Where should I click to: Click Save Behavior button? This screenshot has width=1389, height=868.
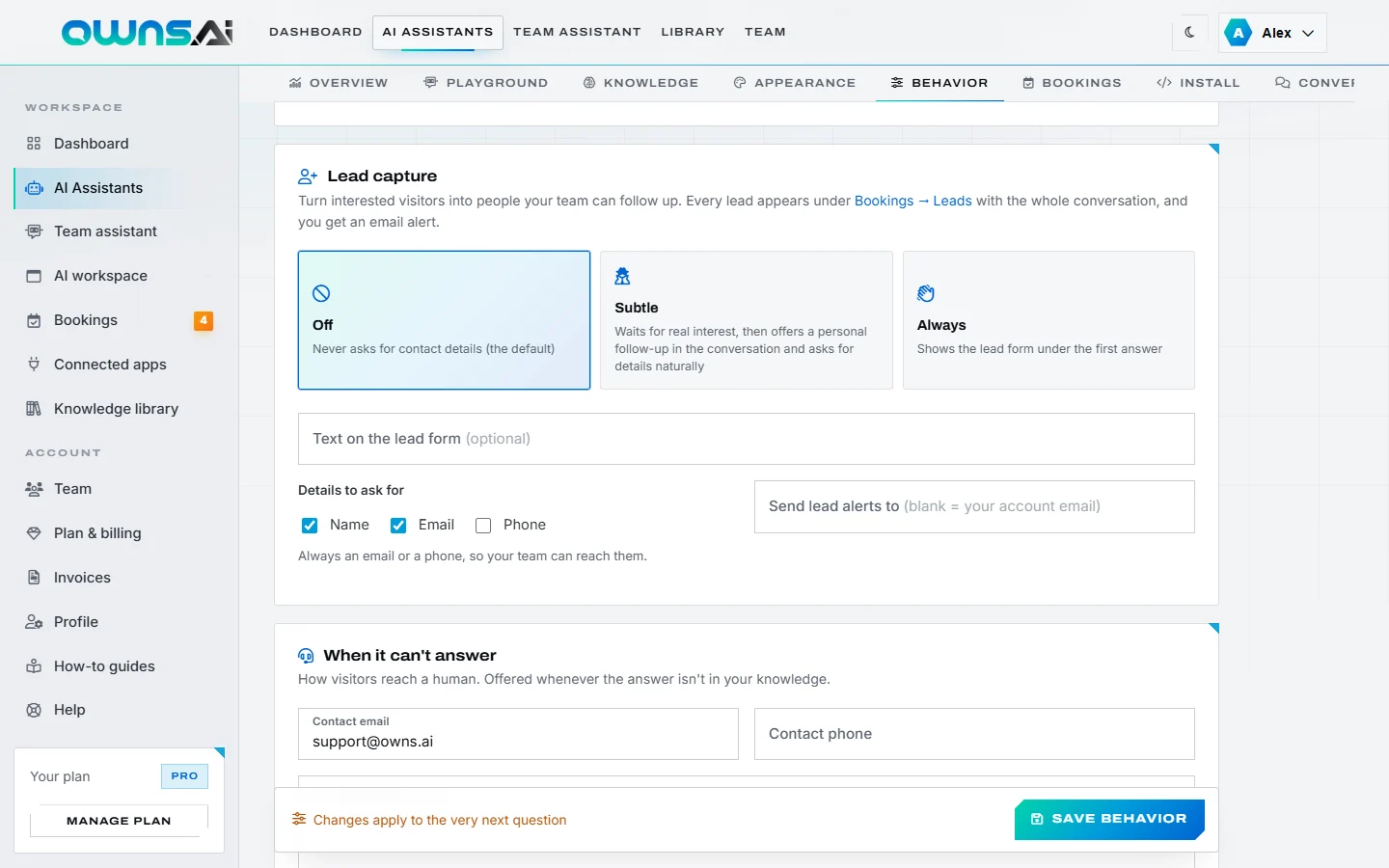[1109, 820]
